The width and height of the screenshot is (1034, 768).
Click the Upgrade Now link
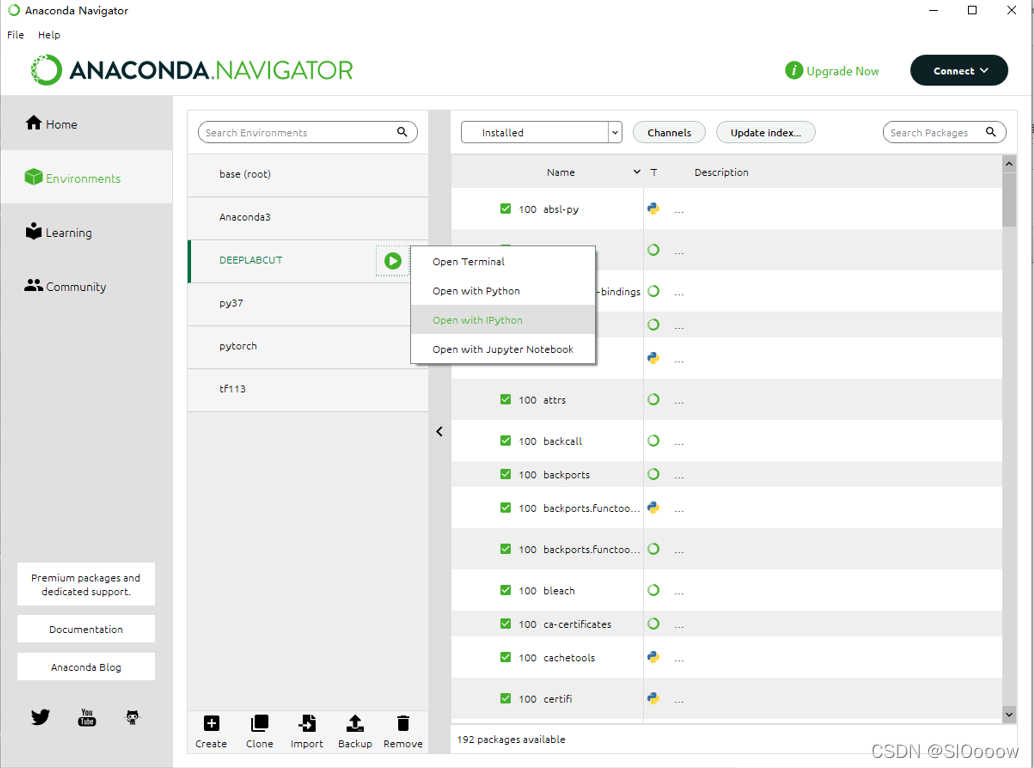[842, 71]
